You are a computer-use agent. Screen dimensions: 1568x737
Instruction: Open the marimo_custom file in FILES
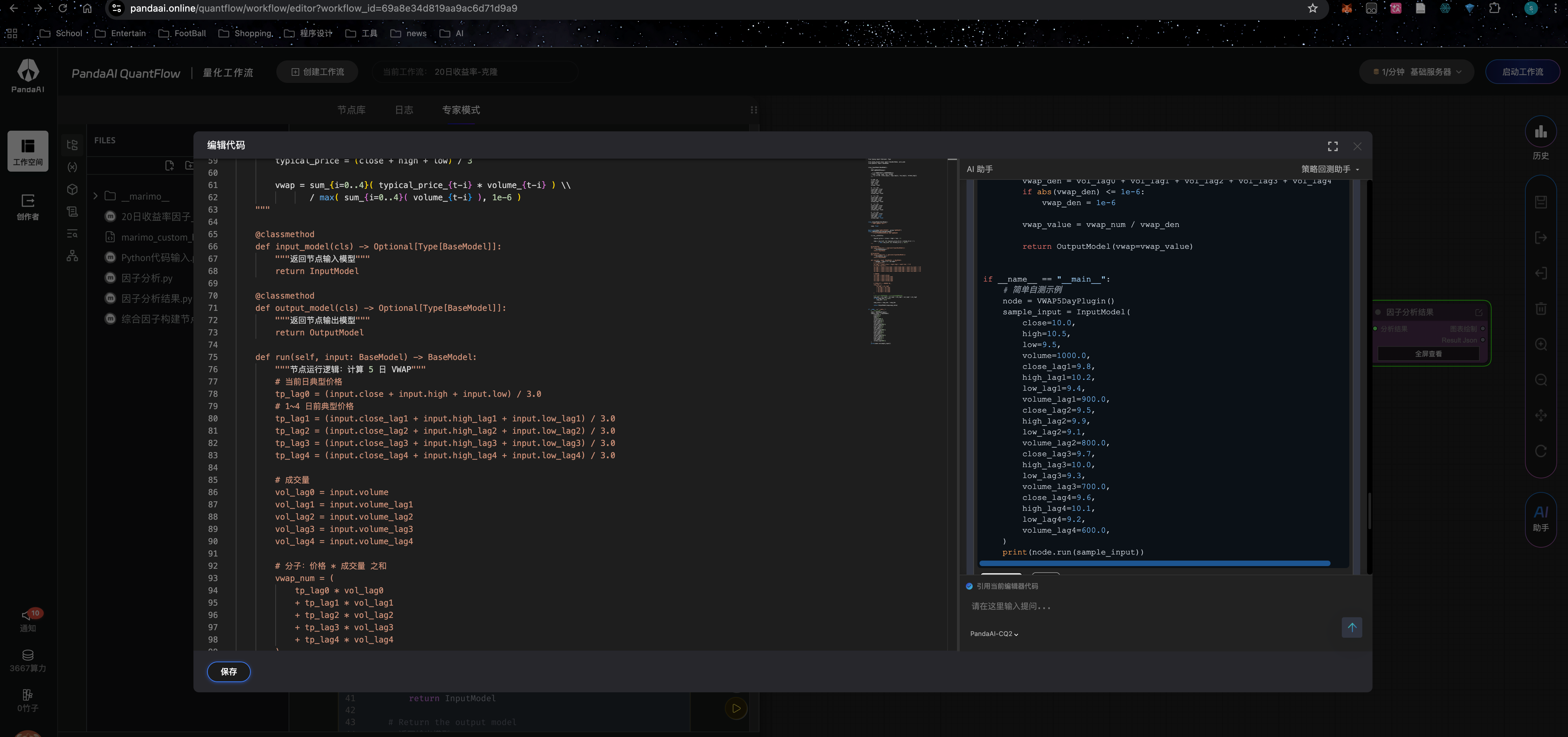pos(157,237)
